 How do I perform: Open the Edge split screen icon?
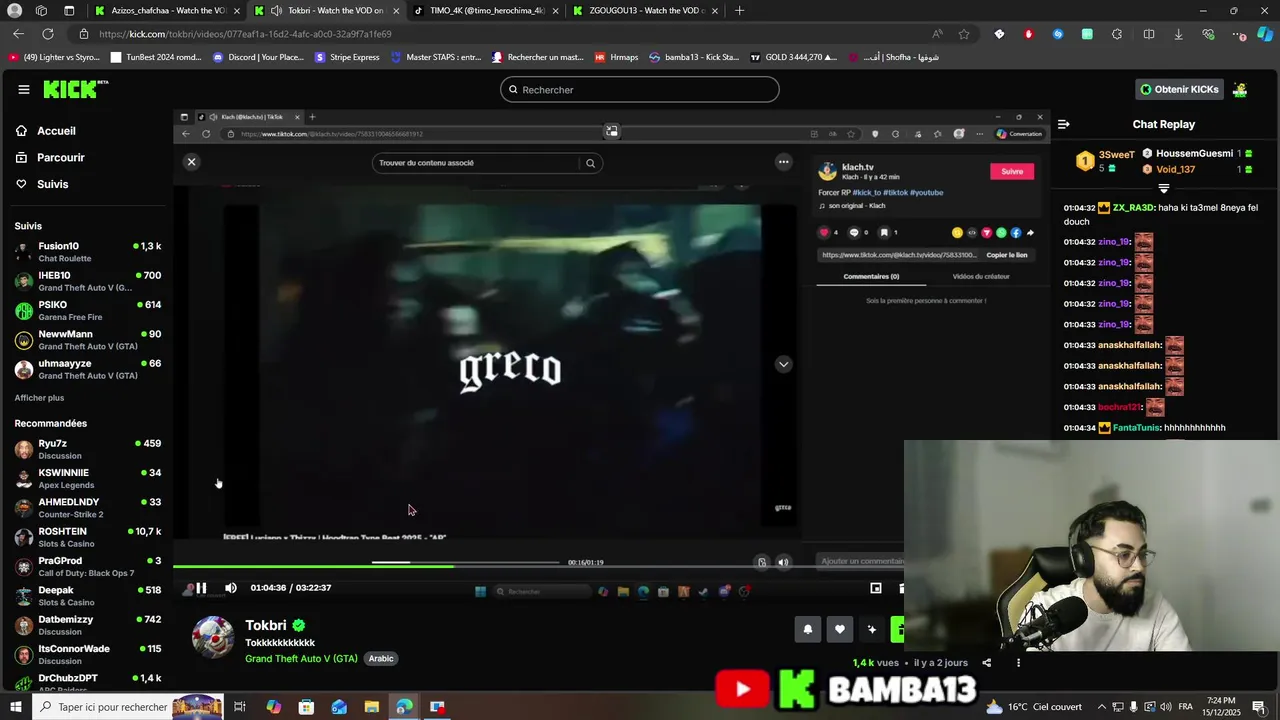[1149, 34]
